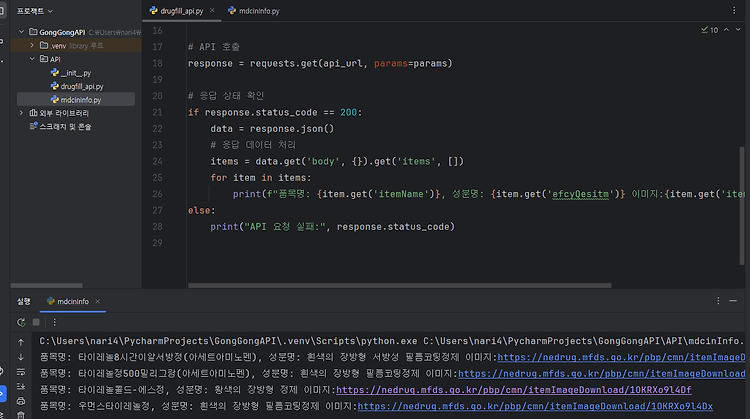Viewport: 750px width, 419px height.
Task: Click line number 25 in gutter
Action: 157,177
